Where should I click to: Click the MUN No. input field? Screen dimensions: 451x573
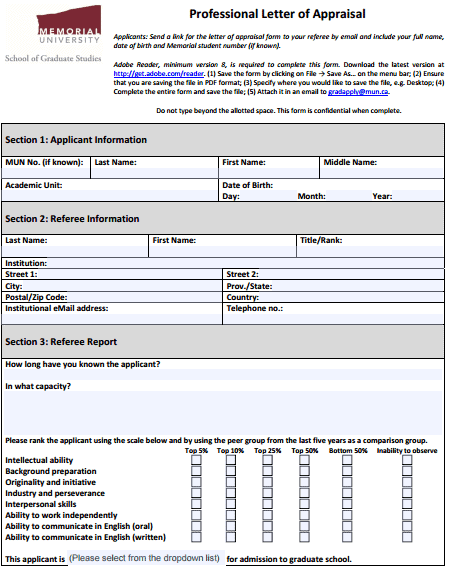pos(46,173)
